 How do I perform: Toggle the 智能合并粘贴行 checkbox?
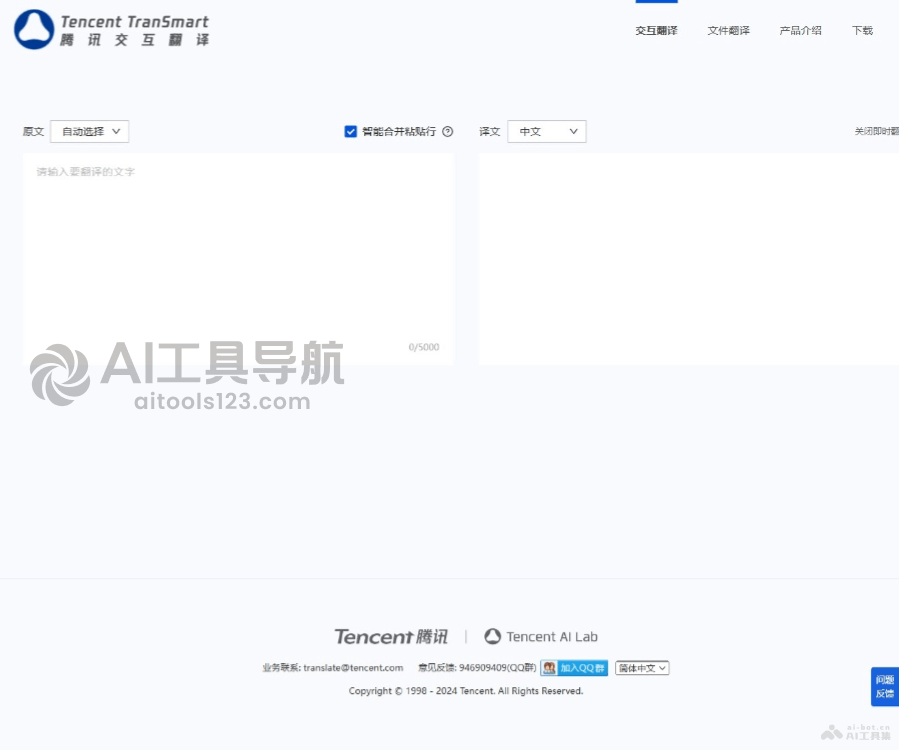coord(350,131)
